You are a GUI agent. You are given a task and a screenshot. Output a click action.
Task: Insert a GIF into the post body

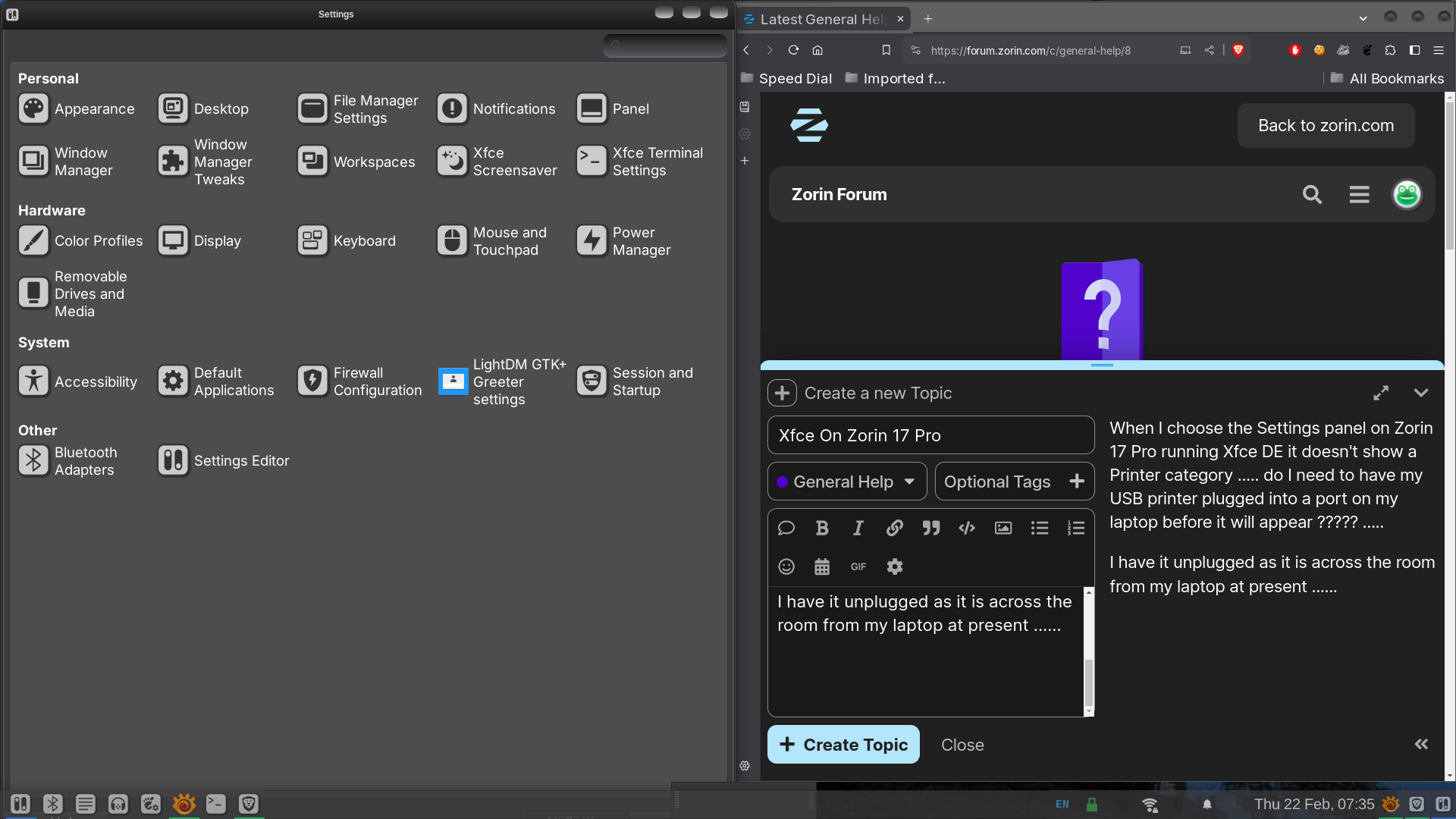click(x=858, y=566)
